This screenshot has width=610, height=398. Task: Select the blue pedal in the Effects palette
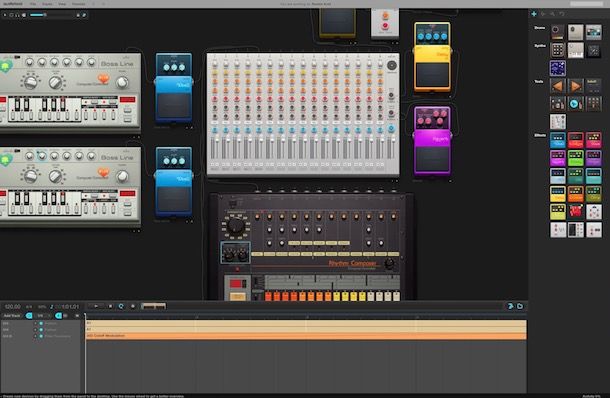pyautogui.click(x=557, y=140)
